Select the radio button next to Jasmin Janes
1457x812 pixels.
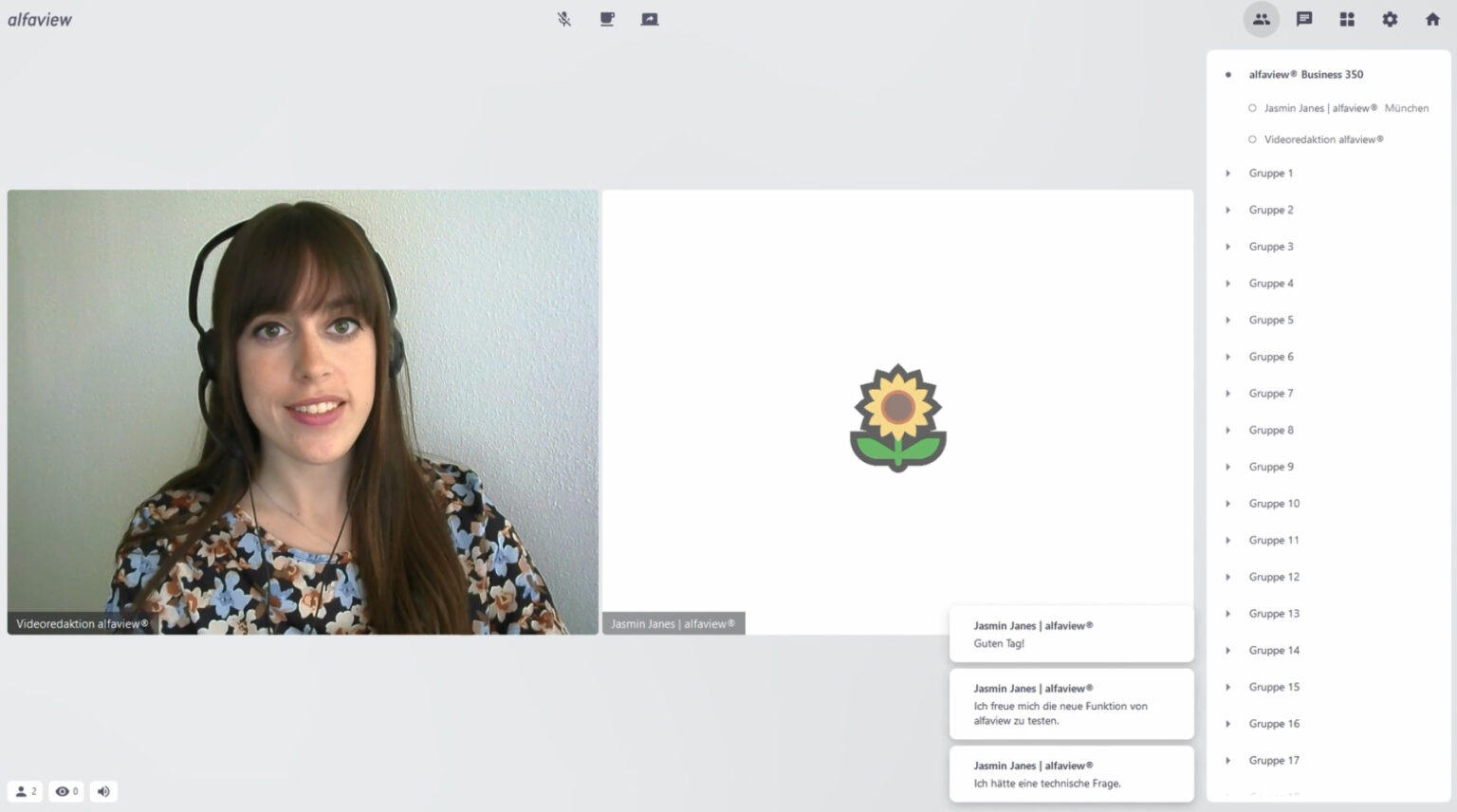1252,107
